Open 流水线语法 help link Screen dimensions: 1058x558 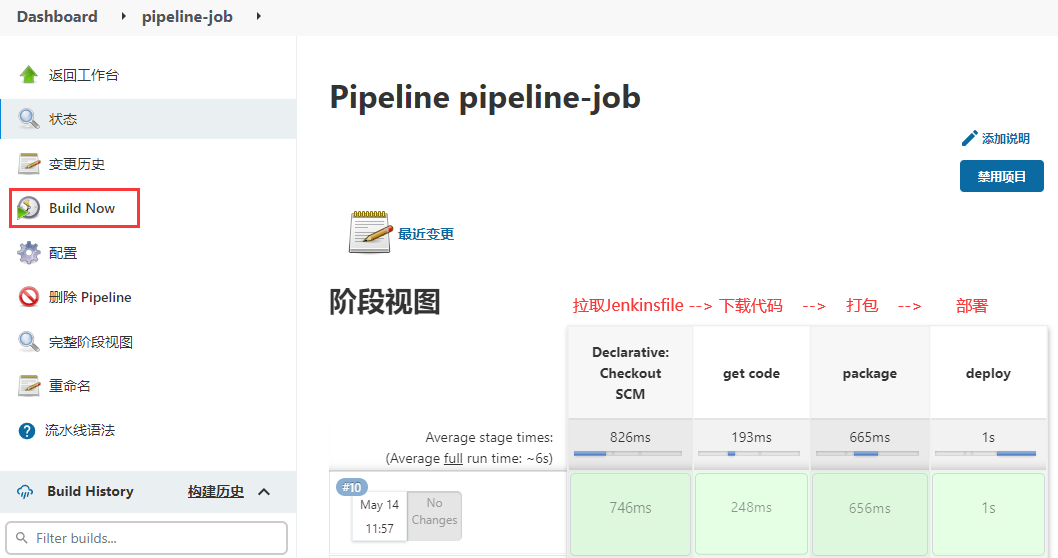(80, 430)
